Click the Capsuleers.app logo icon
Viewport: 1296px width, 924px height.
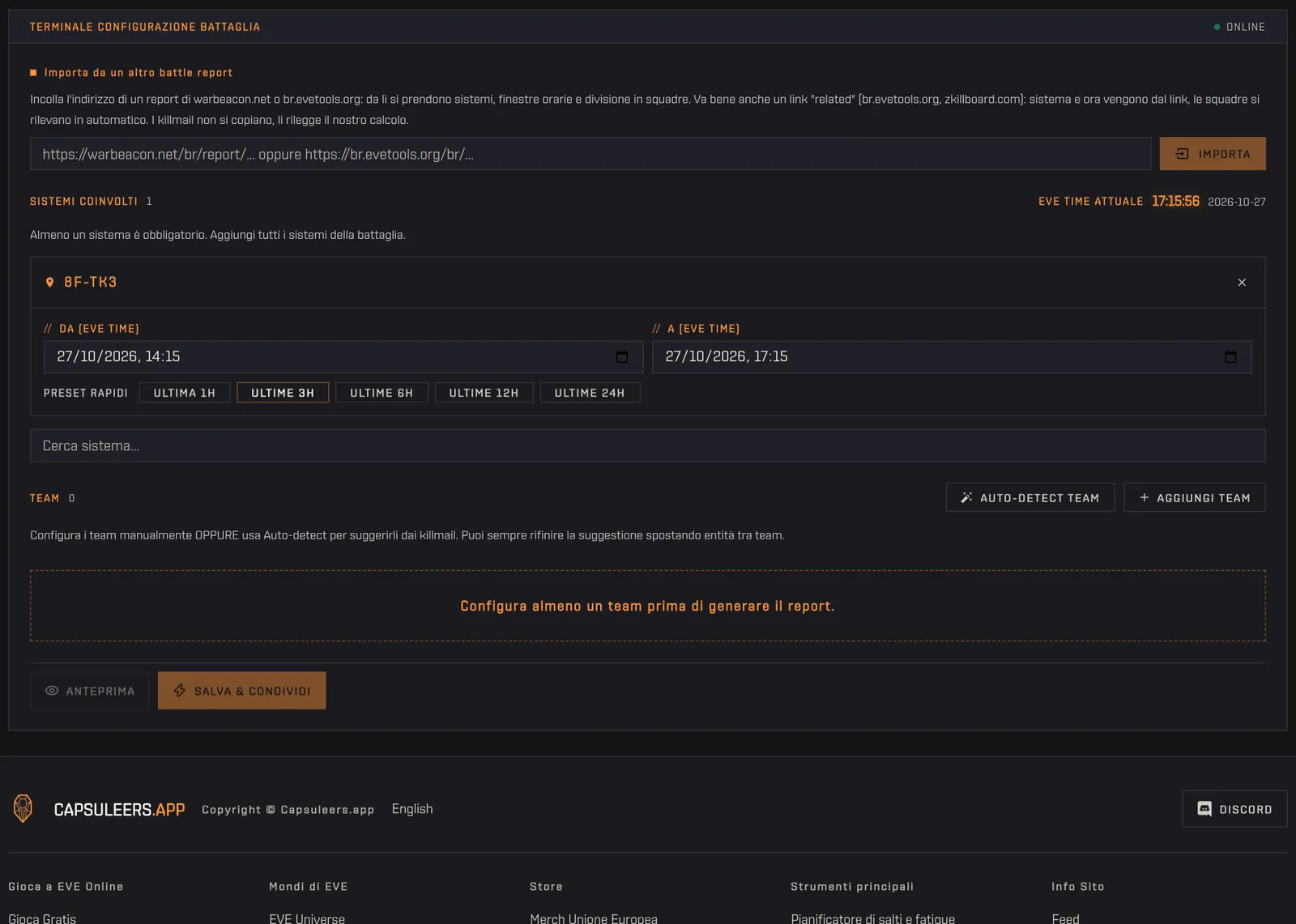(23, 808)
